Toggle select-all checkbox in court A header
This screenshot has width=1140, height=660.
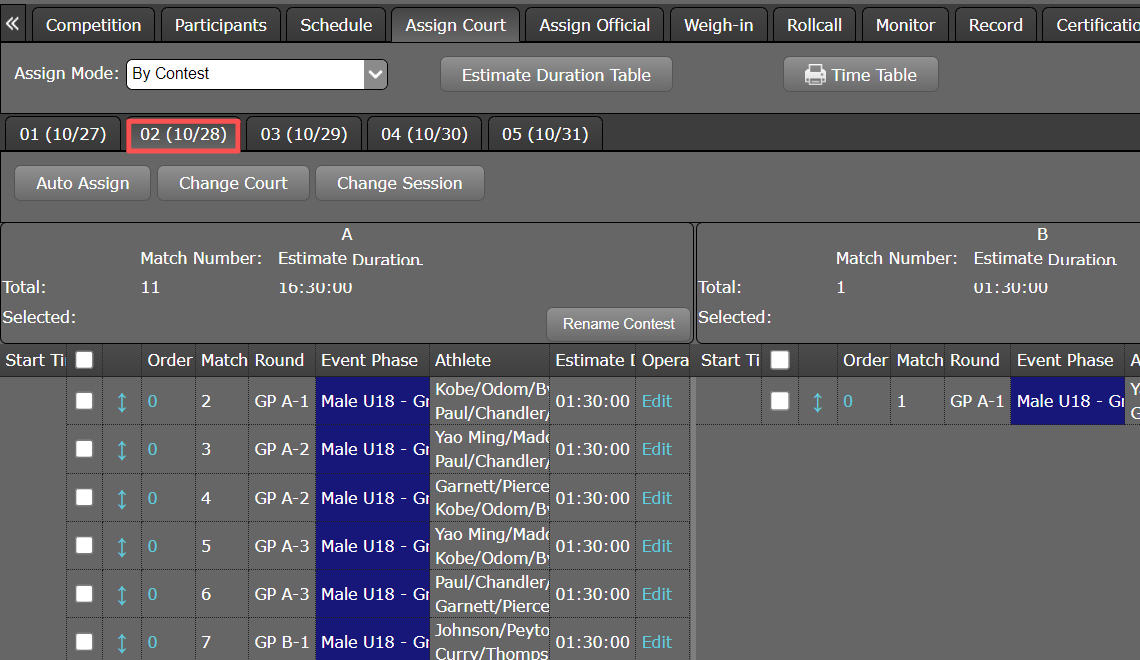coord(85,360)
